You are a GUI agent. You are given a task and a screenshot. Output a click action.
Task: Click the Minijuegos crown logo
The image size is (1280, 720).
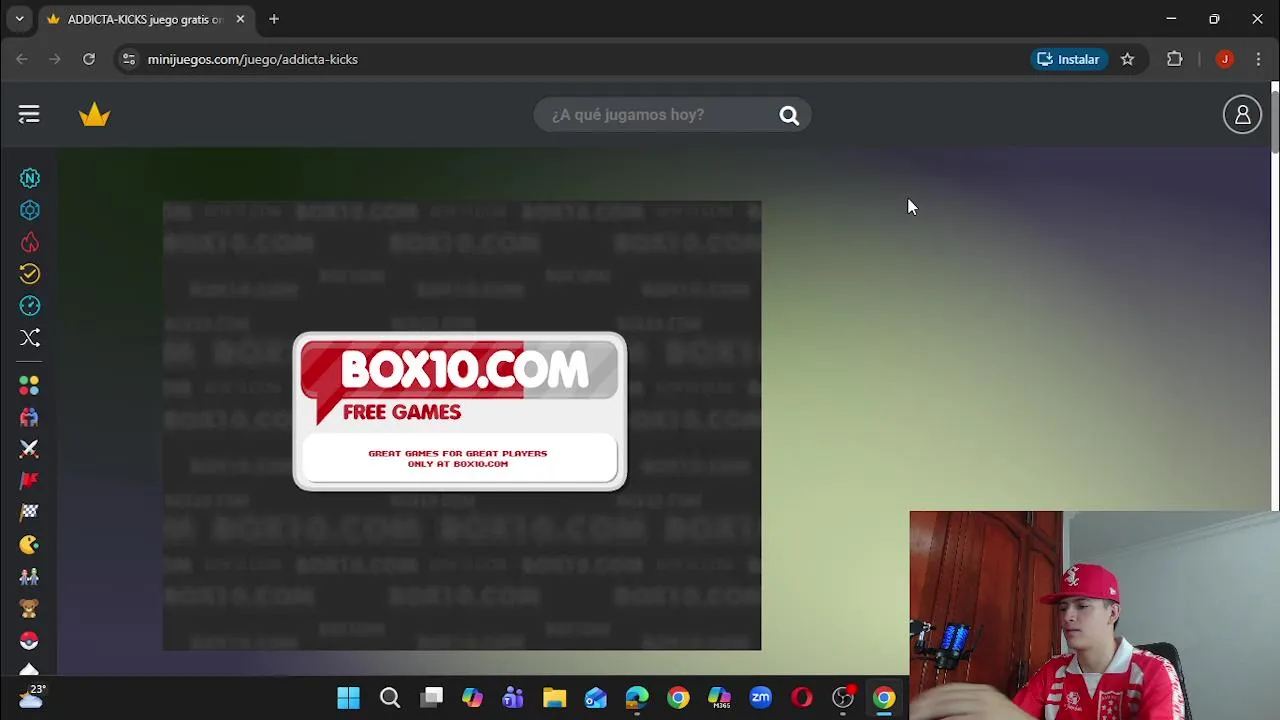(94, 115)
